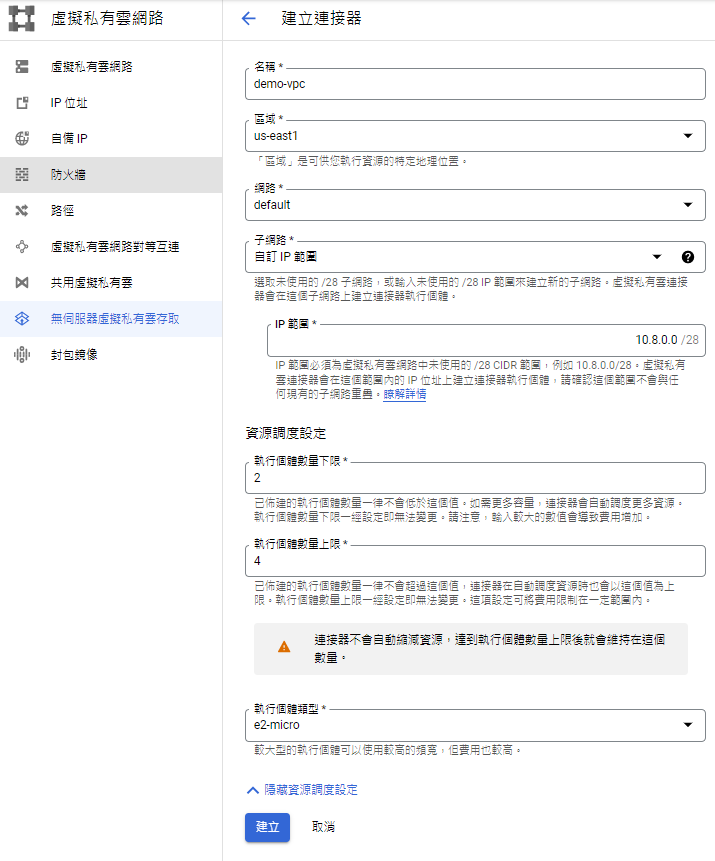Screen dimensions: 715x861
Task: Click the 自備 IP globe icon
Action: [22, 139]
